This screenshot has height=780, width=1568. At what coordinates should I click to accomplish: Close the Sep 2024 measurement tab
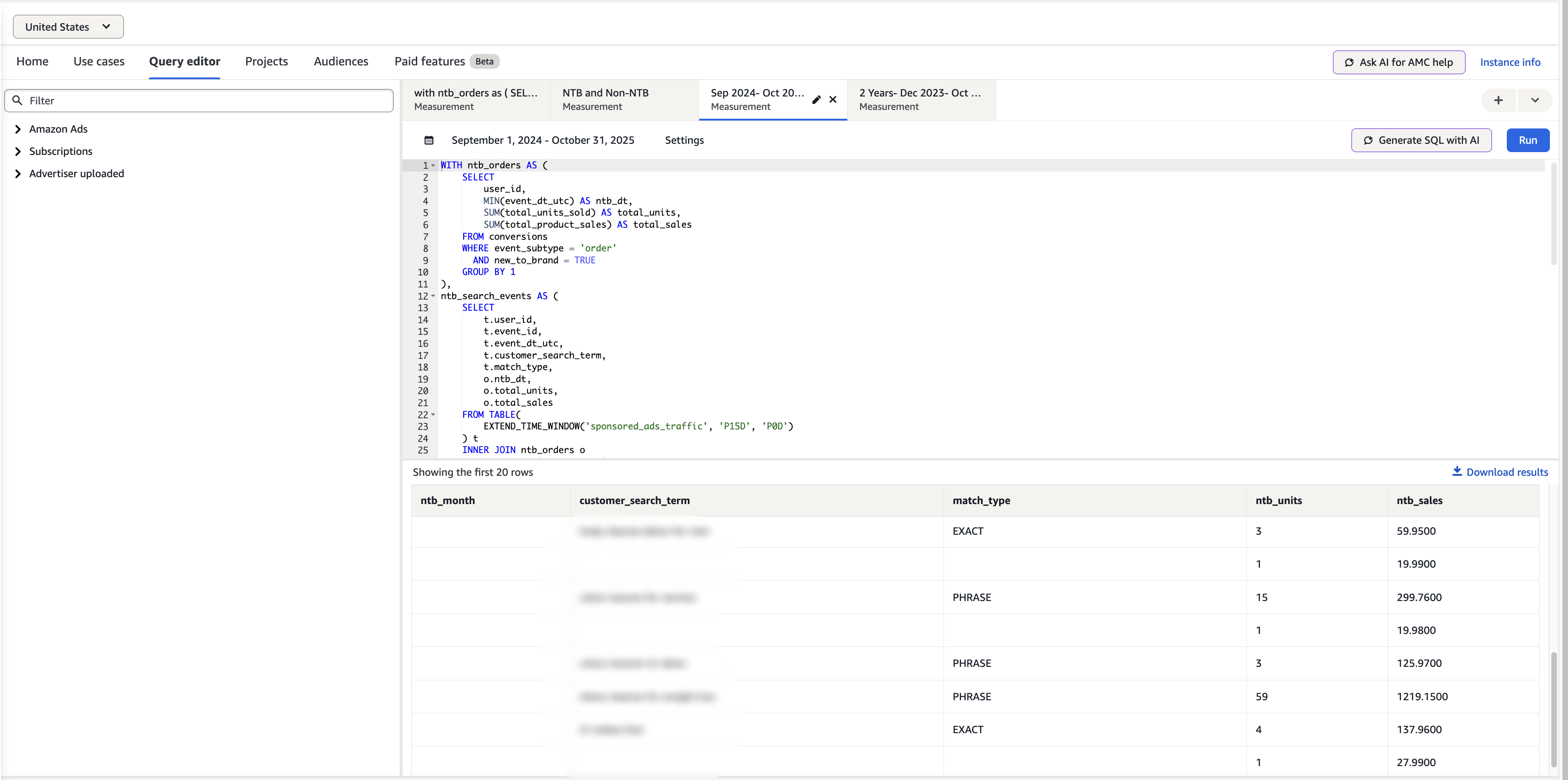[833, 99]
